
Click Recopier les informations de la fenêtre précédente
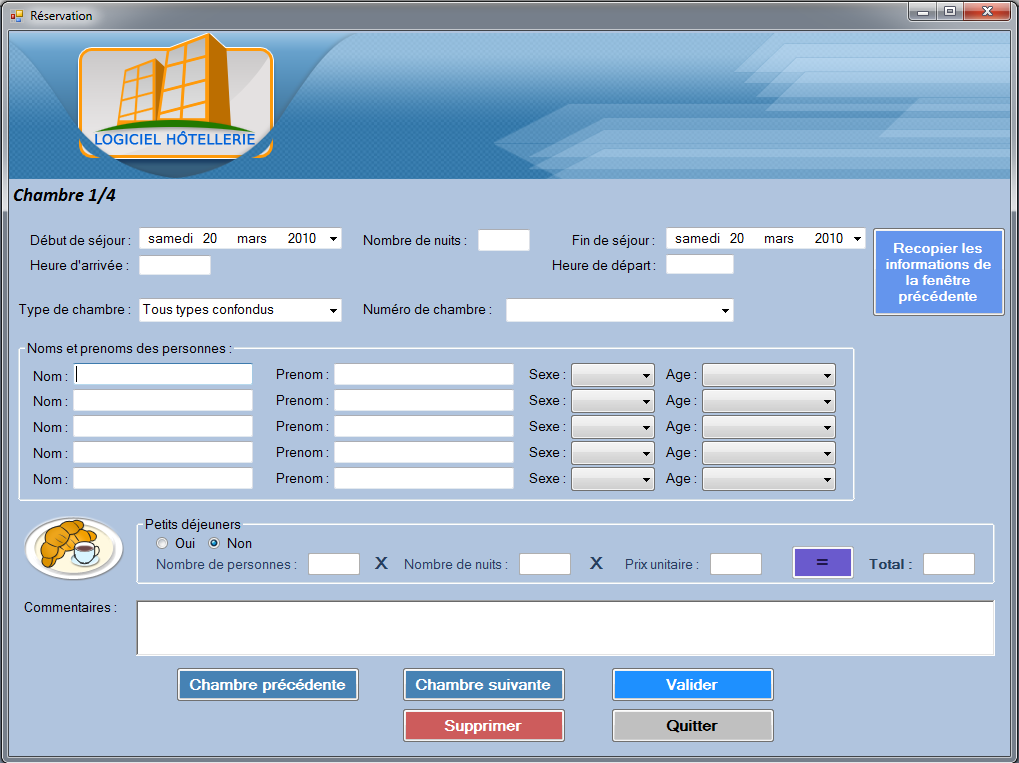[938, 272]
